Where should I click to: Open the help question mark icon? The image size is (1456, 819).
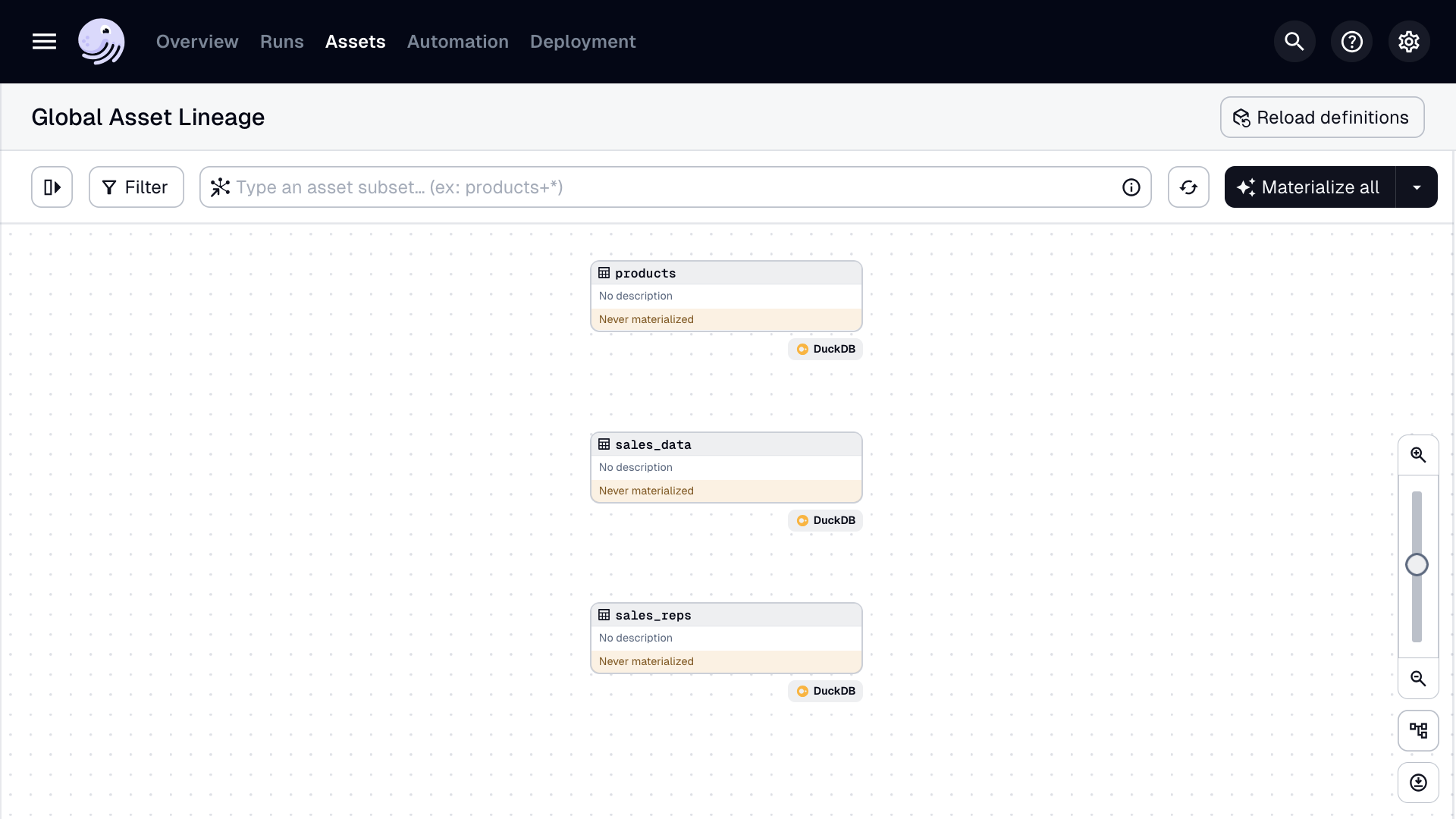(1351, 42)
